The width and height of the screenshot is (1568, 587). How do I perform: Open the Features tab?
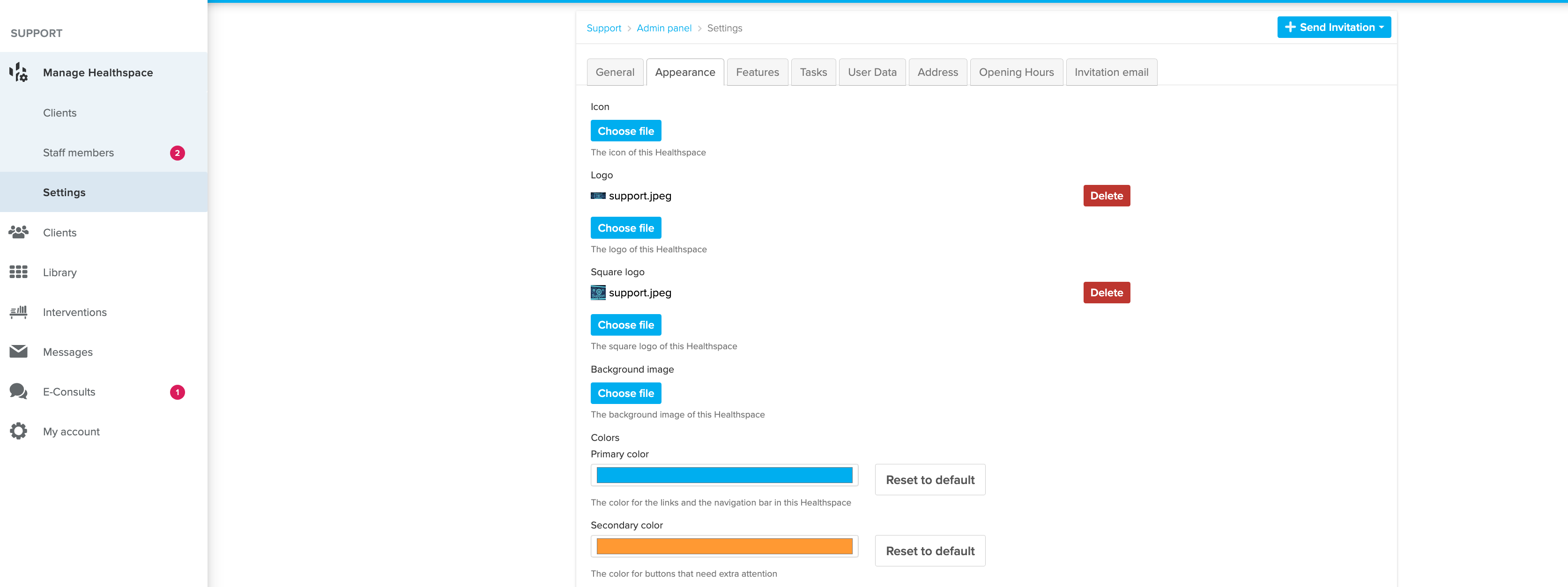point(757,73)
